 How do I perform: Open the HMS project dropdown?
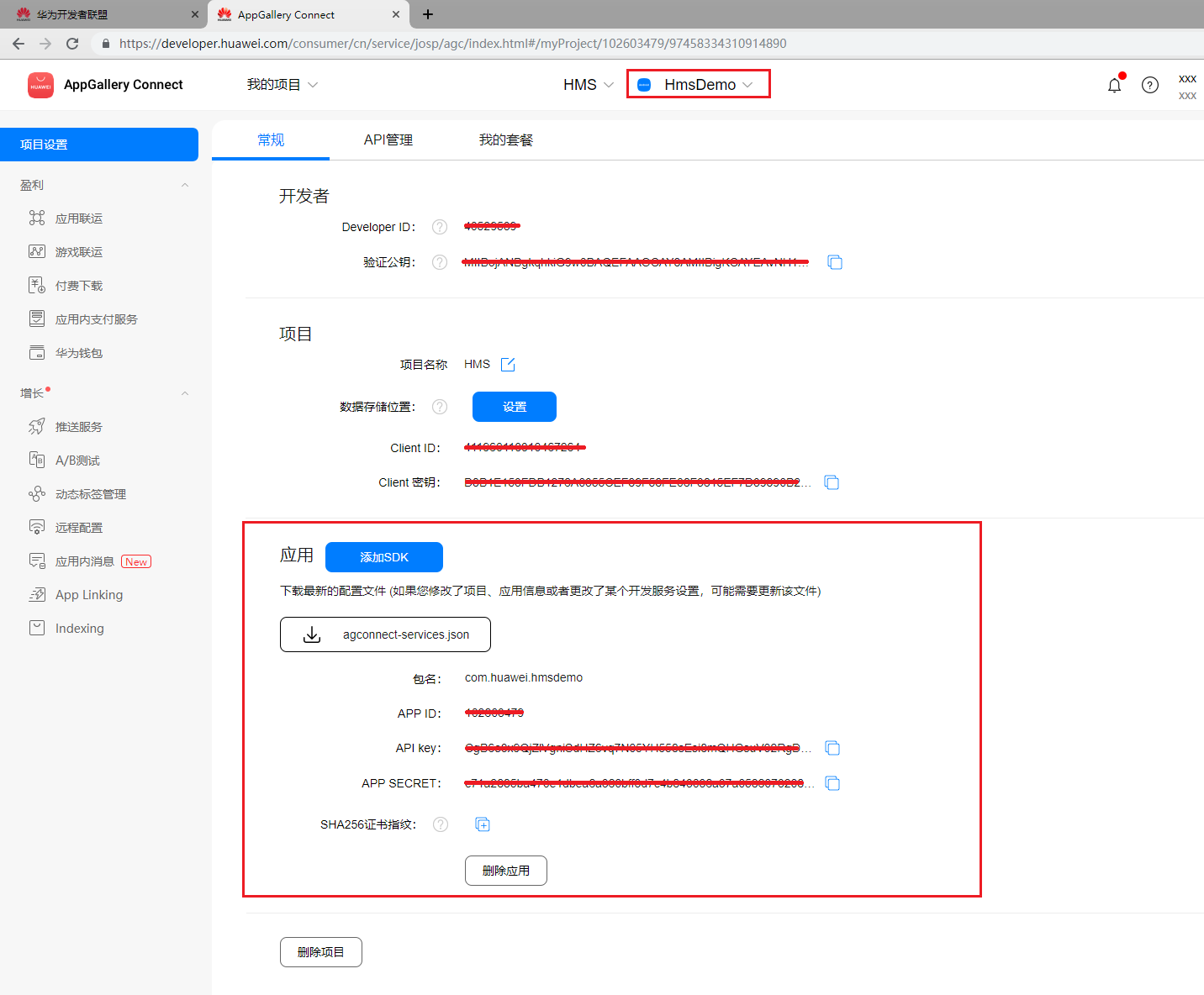coord(589,85)
